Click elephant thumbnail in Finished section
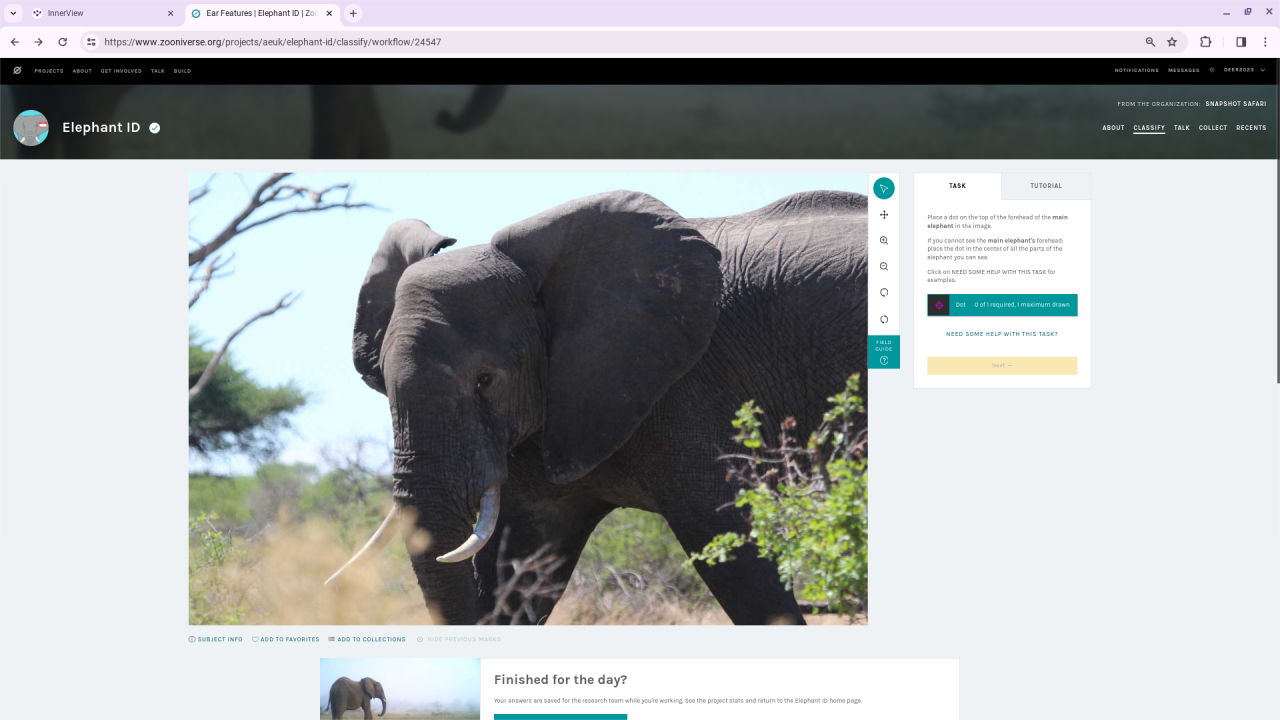1280x720 pixels. click(400, 689)
